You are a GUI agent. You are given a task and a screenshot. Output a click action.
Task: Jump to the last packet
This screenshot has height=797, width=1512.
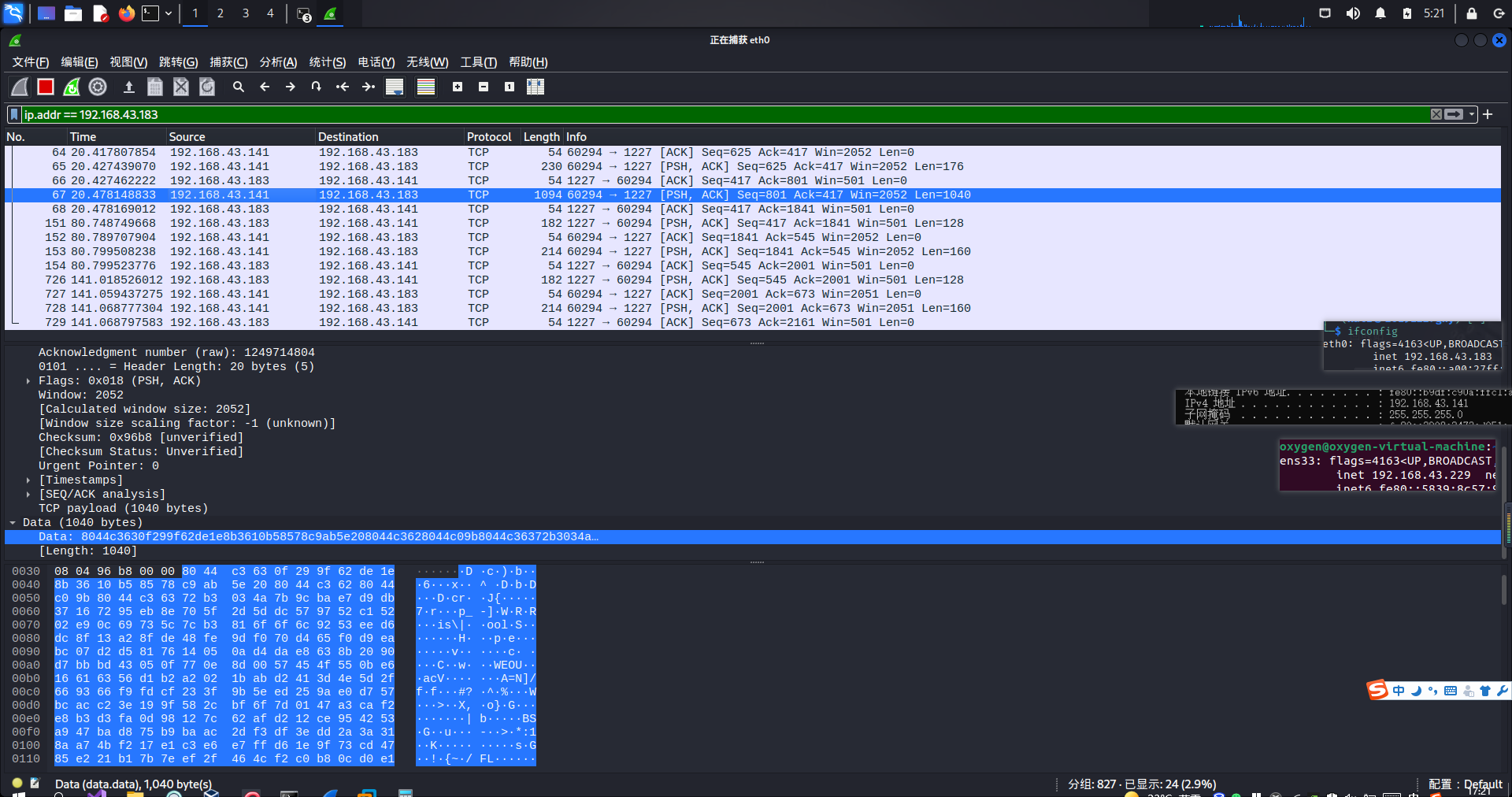pyautogui.click(x=369, y=87)
